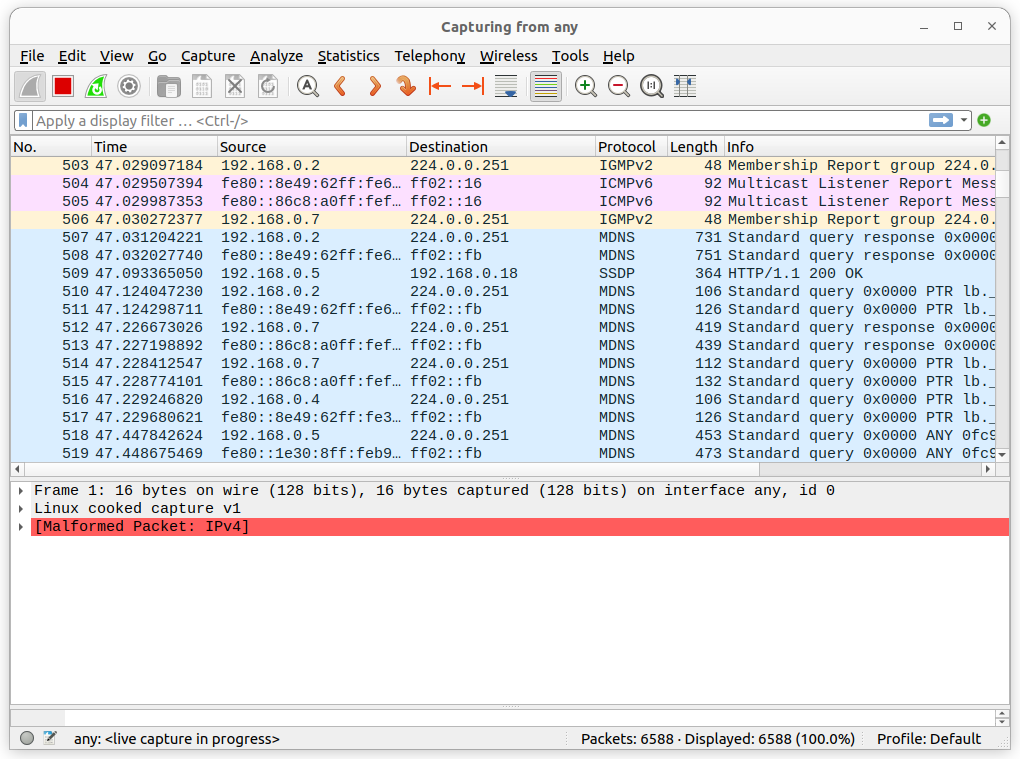Sort by the Length column header
1020x759 pixels.
click(696, 147)
